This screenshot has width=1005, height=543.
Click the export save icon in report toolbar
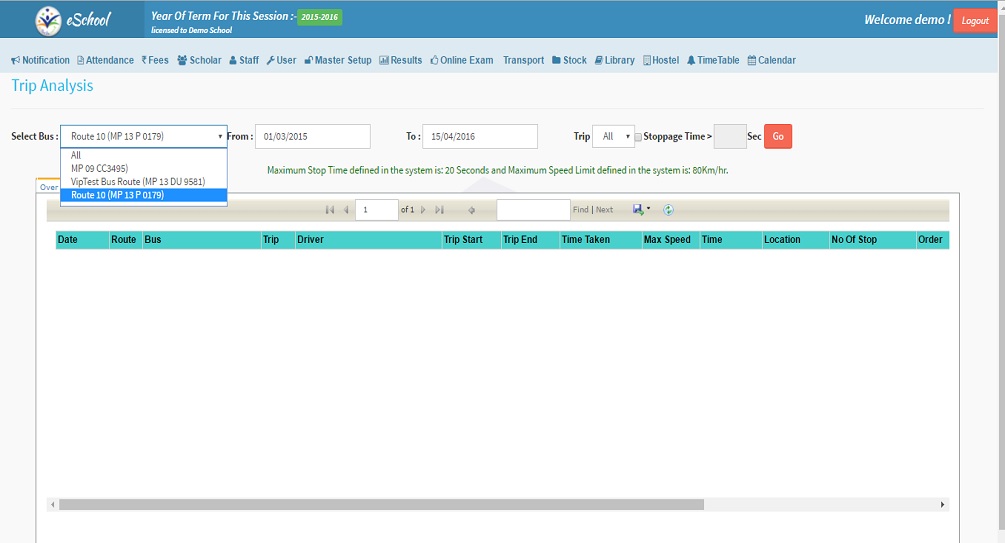638,210
